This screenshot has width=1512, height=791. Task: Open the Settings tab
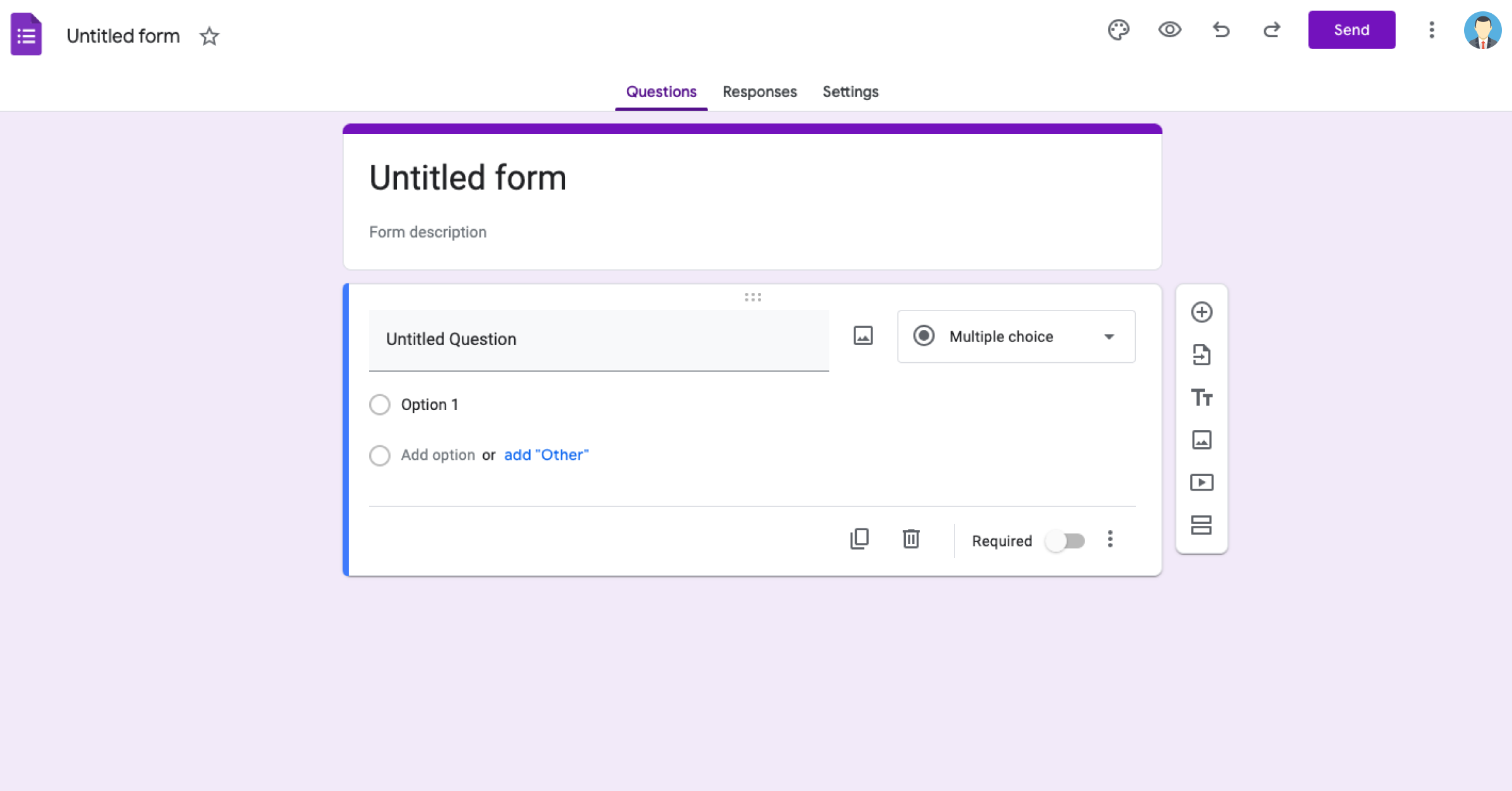click(850, 92)
